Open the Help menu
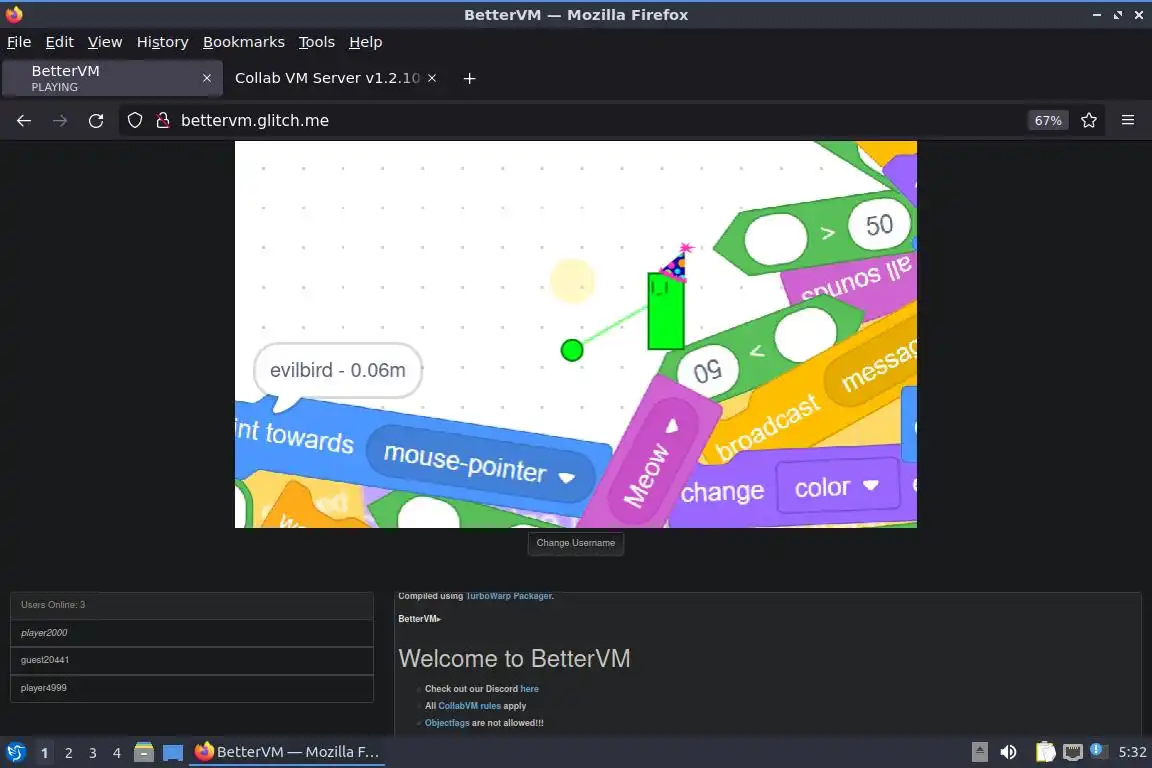This screenshot has width=1152, height=768. coord(365,42)
